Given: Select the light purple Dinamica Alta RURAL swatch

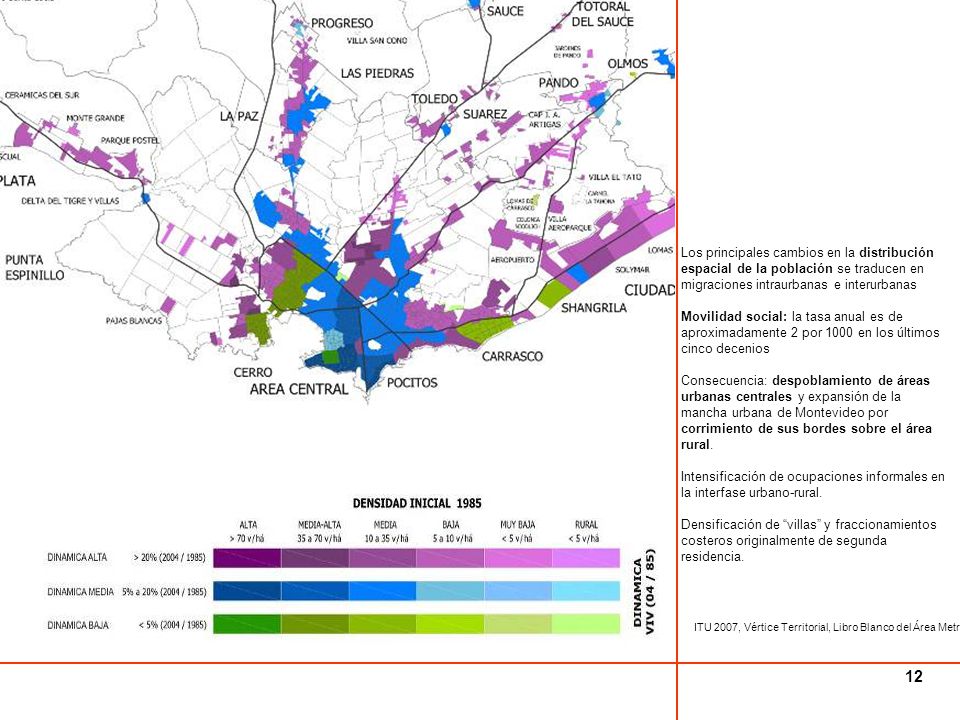Looking at the screenshot, I should pos(586,558).
